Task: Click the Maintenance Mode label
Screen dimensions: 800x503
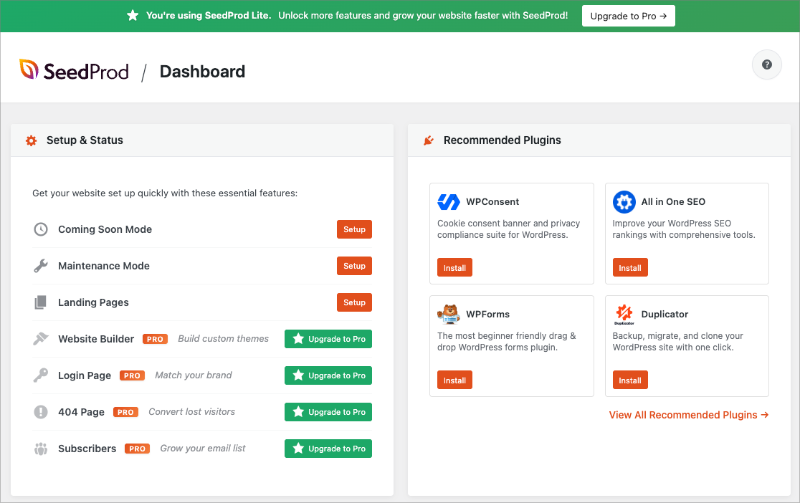Action: (x=104, y=266)
